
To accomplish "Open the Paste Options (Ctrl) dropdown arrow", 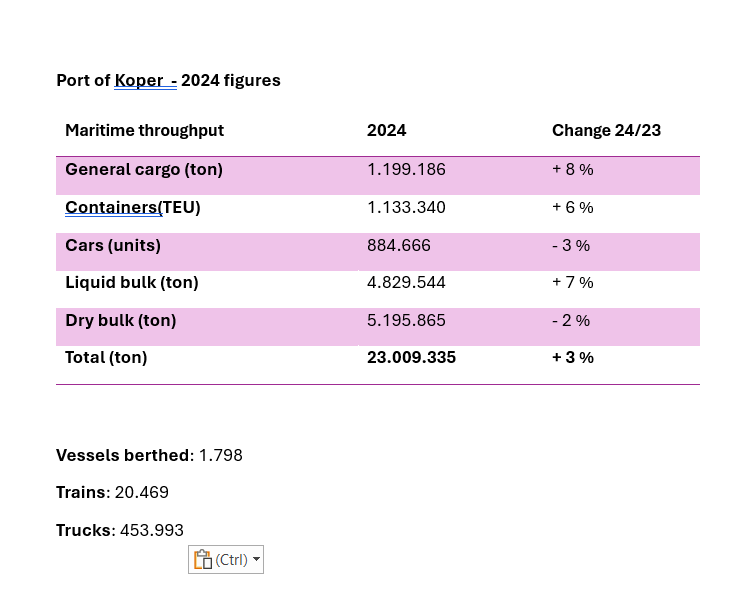I will pyautogui.click(x=256, y=559).
